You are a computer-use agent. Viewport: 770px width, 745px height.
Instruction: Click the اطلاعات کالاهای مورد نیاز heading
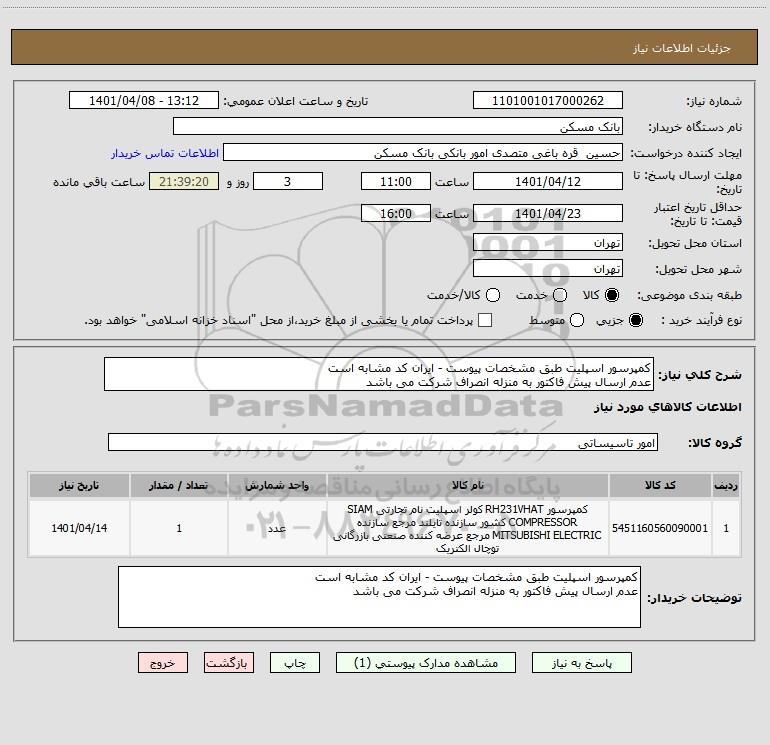[667, 407]
